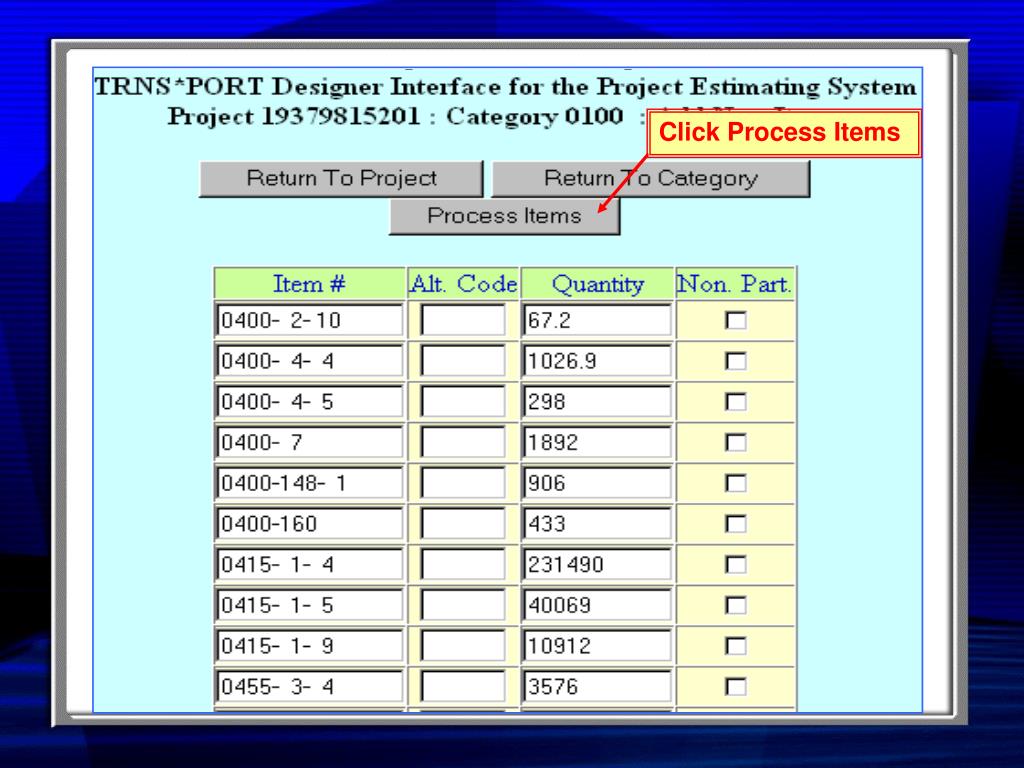Click the quantity field showing 231490
Viewport: 1024px width, 768px height.
(x=597, y=564)
